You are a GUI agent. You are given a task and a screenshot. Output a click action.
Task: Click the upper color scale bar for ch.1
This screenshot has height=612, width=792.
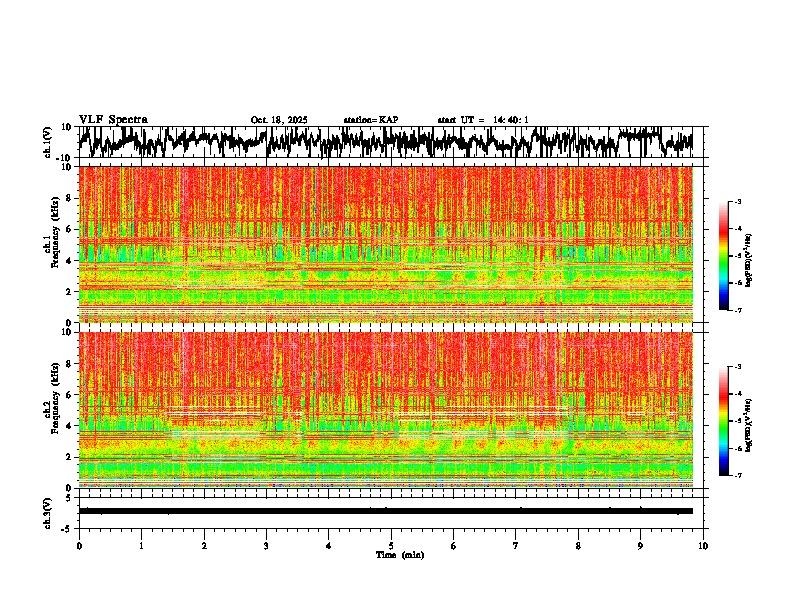(723, 256)
